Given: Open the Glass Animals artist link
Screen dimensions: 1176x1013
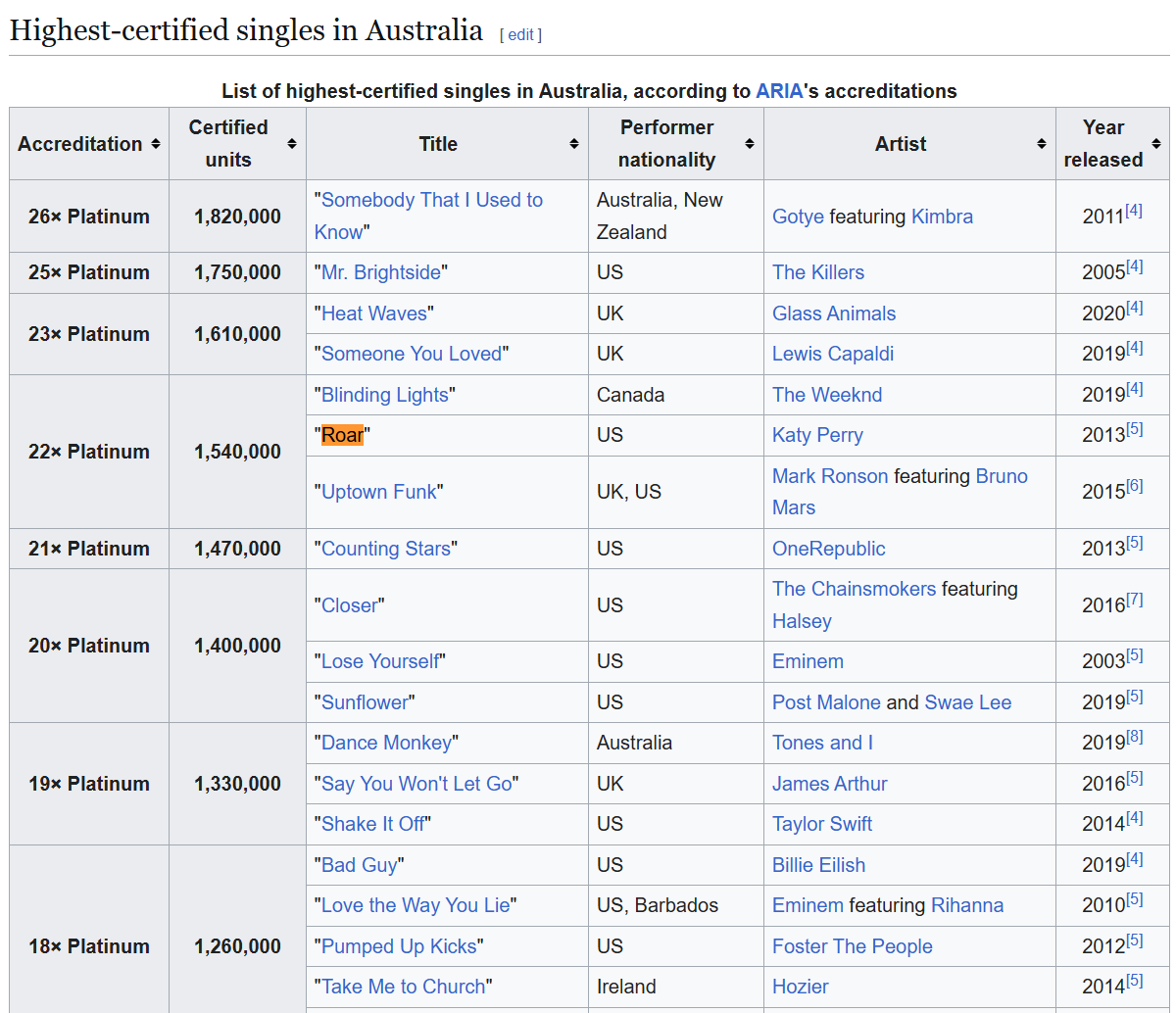Looking at the screenshot, I should (x=834, y=314).
